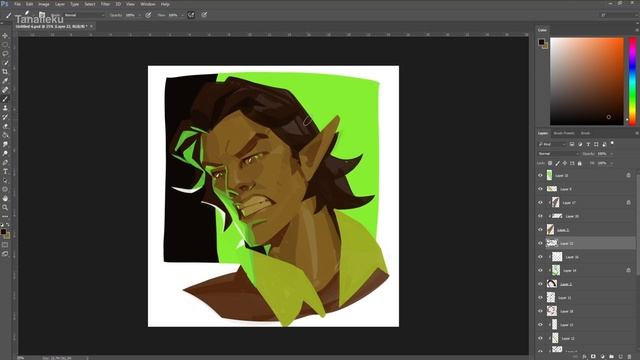Hide Layer 9 using its eye icon
Image resolution: width=640 pixels, height=360 pixels.
[540, 189]
